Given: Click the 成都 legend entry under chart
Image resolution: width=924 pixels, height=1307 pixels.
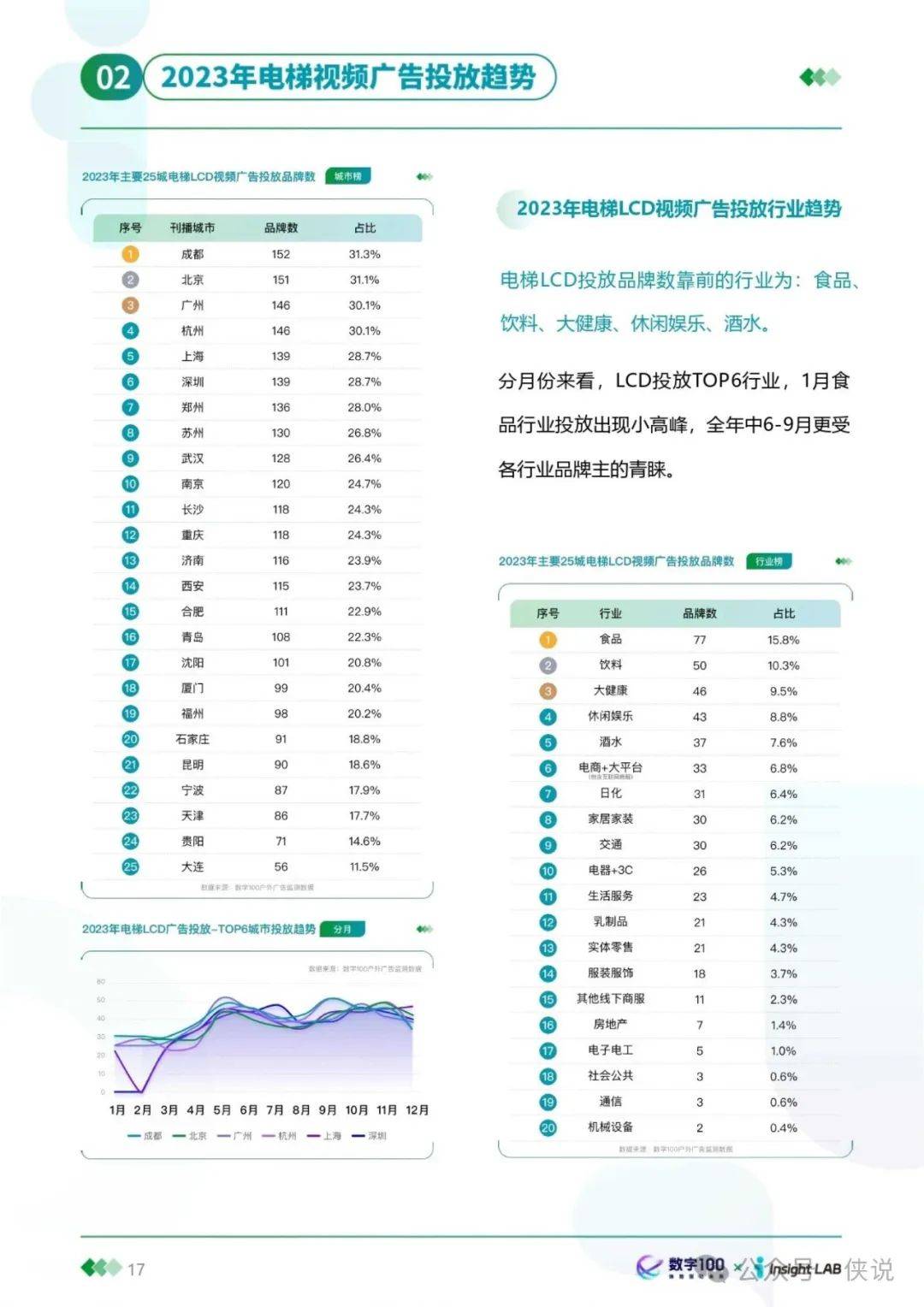Looking at the screenshot, I should [145, 1136].
